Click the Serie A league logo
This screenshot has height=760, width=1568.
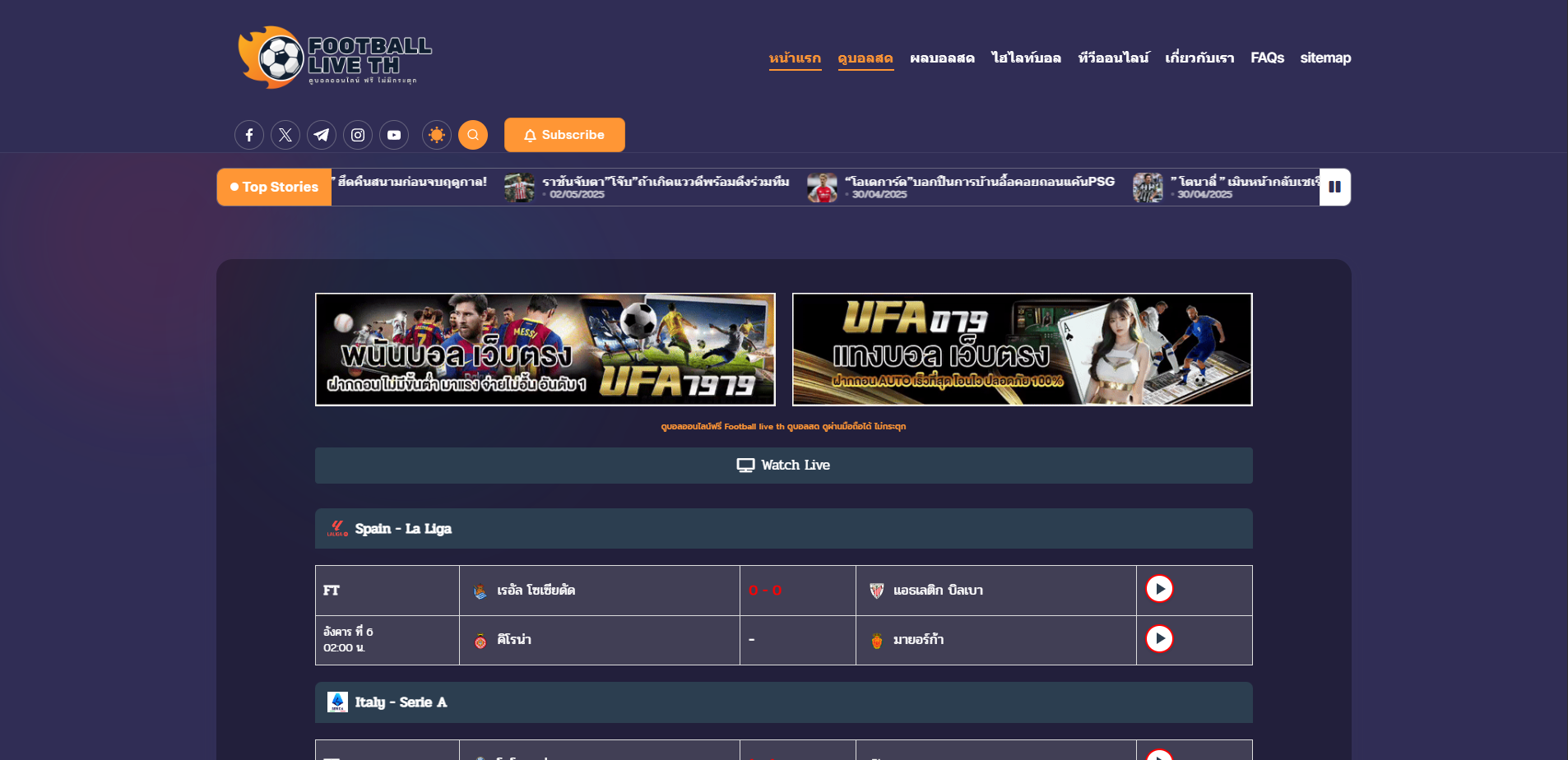337,702
